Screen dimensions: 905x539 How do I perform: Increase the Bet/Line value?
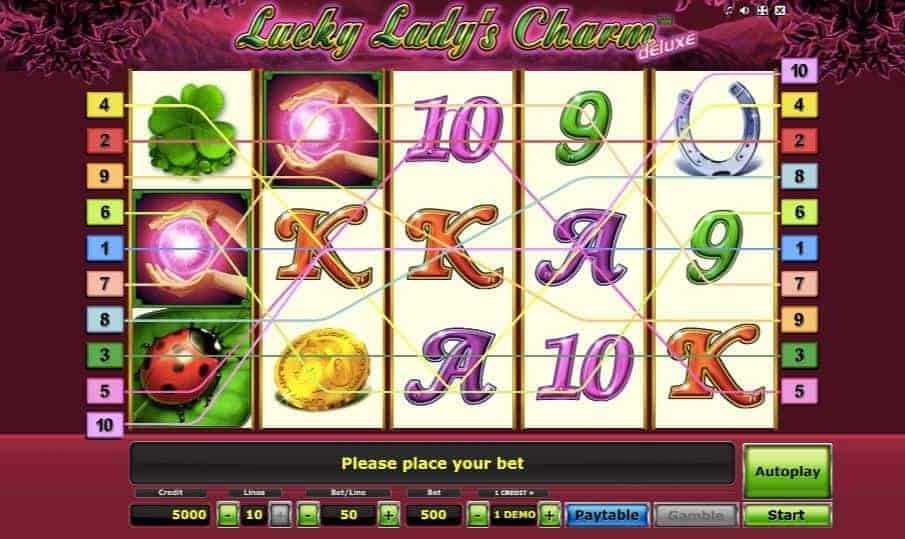[x=388, y=514]
